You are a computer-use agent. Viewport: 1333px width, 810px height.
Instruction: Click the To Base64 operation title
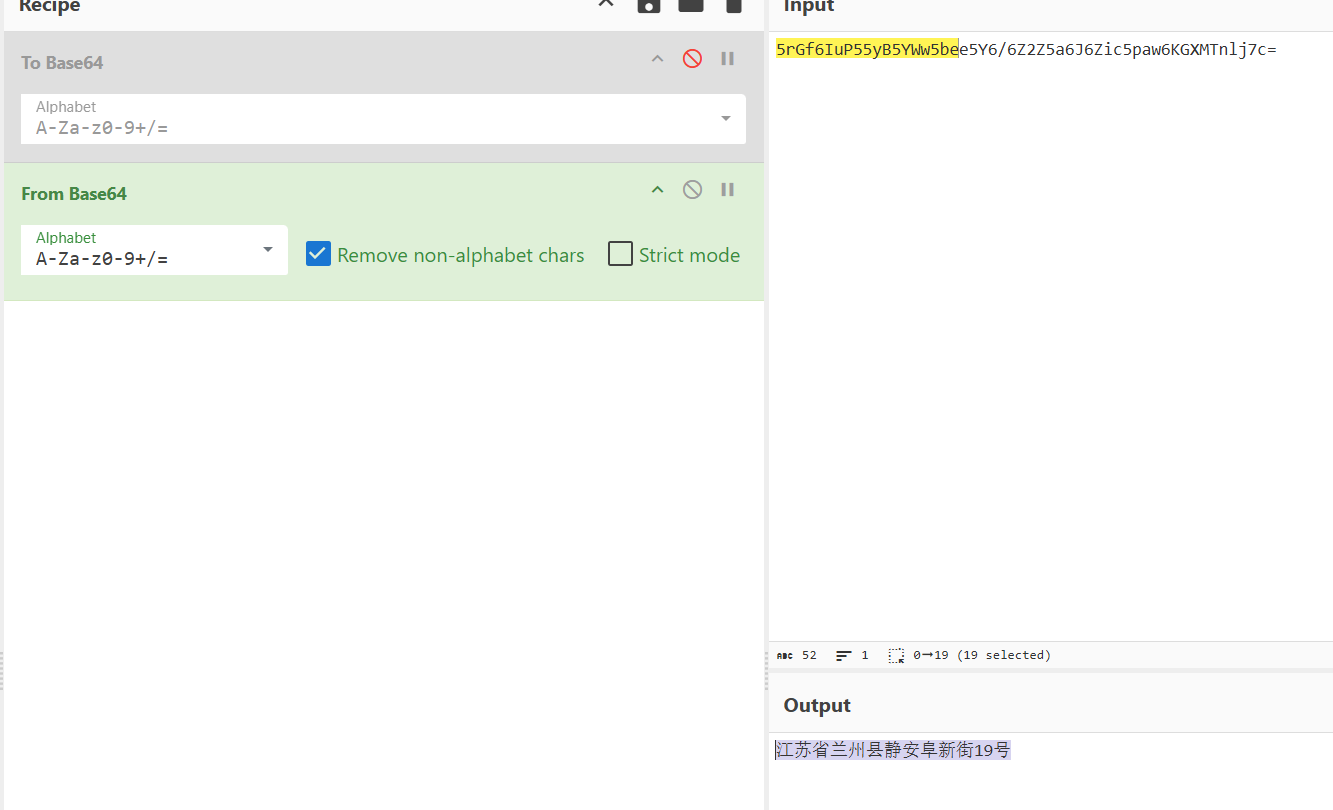[62, 63]
